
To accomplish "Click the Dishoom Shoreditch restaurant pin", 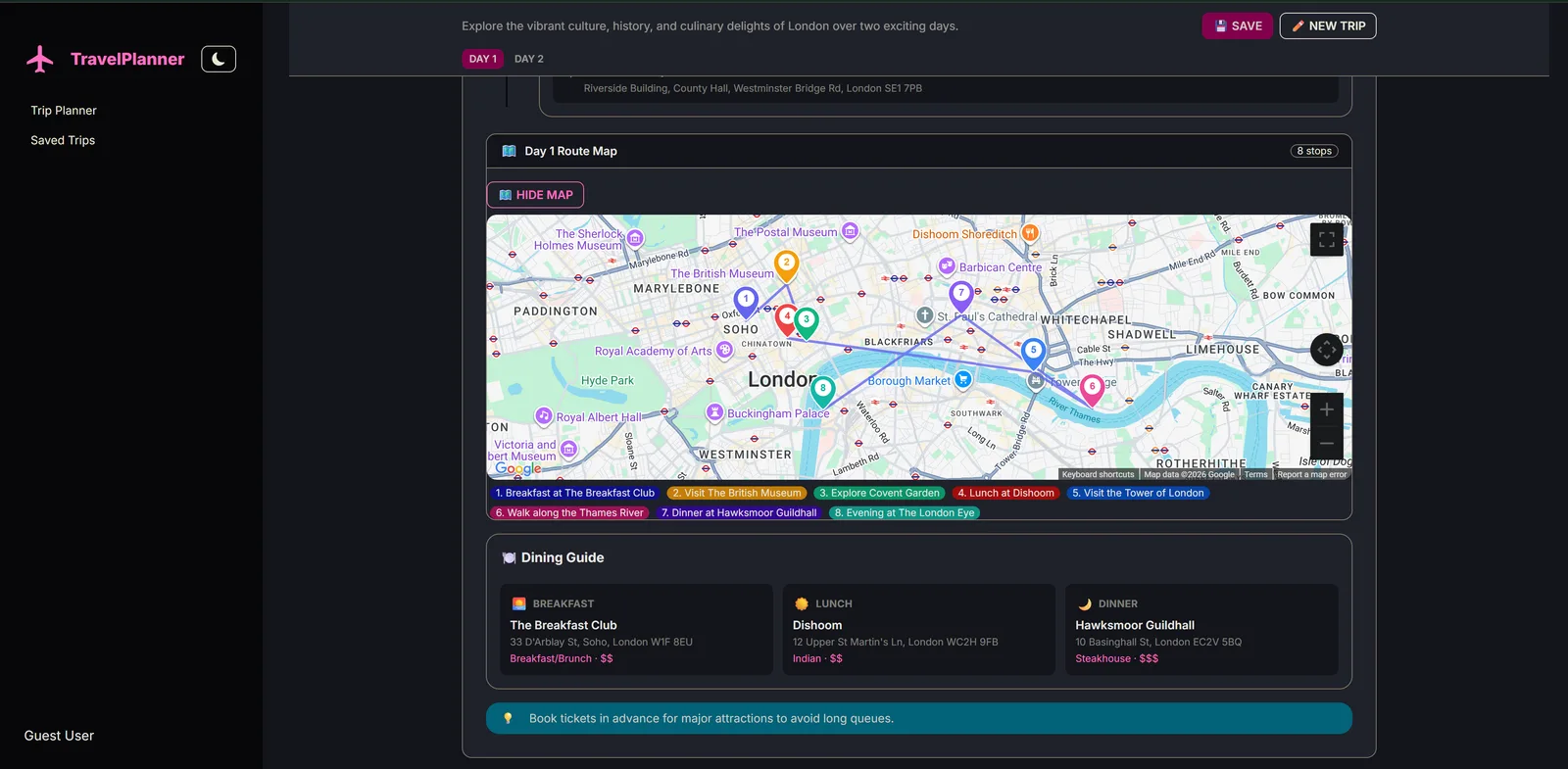I will (x=1029, y=233).
